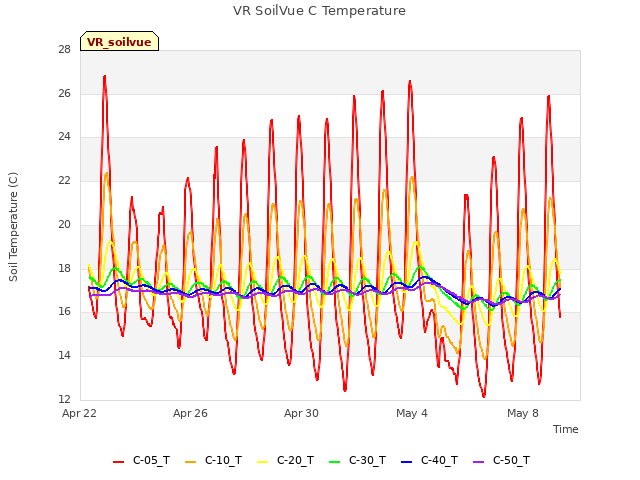Click the May 4 x-axis tick label
The image size is (640, 480).
pos(412,413)
